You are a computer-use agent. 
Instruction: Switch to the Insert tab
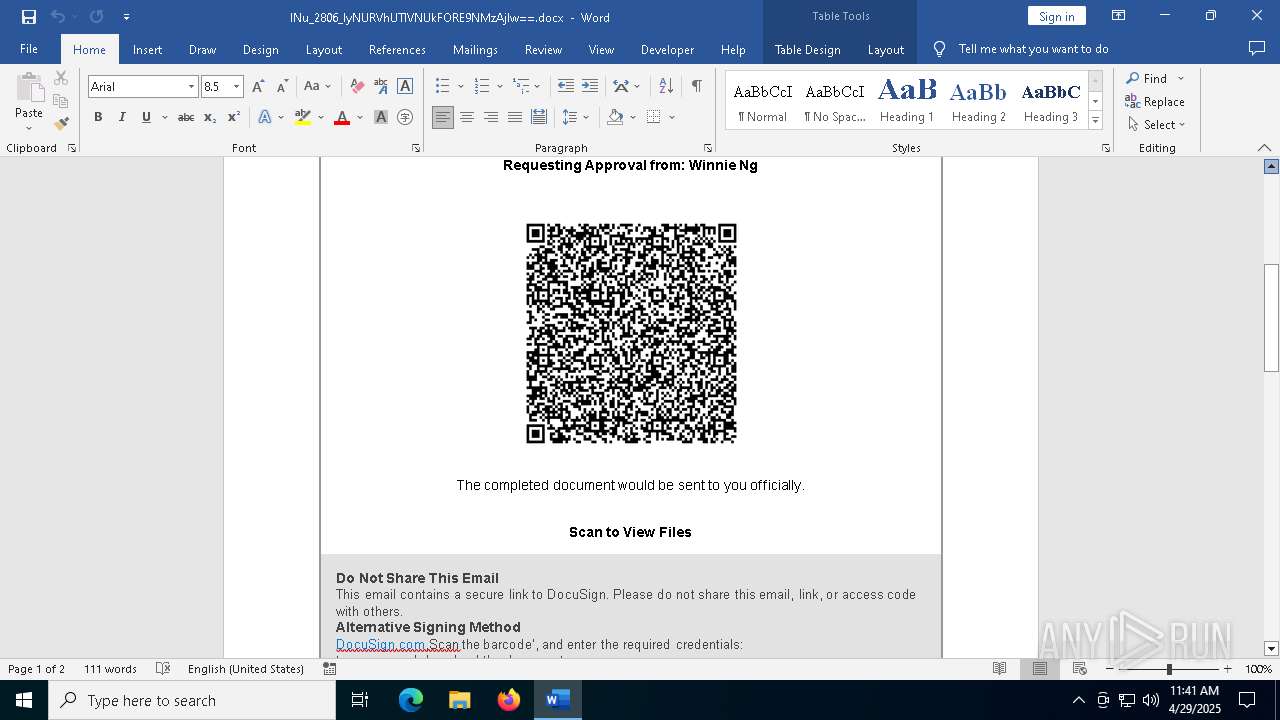147,49
